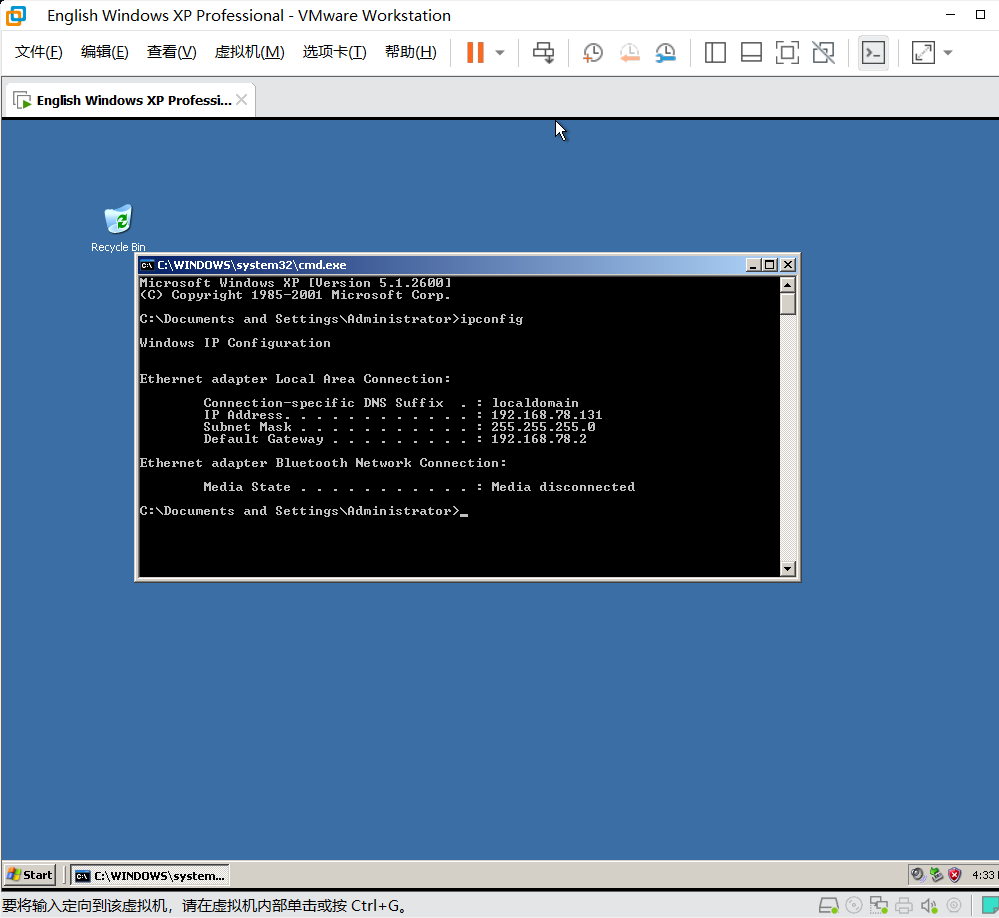
Task: Click the localdomain DNS suffix value
Action: 535,403
